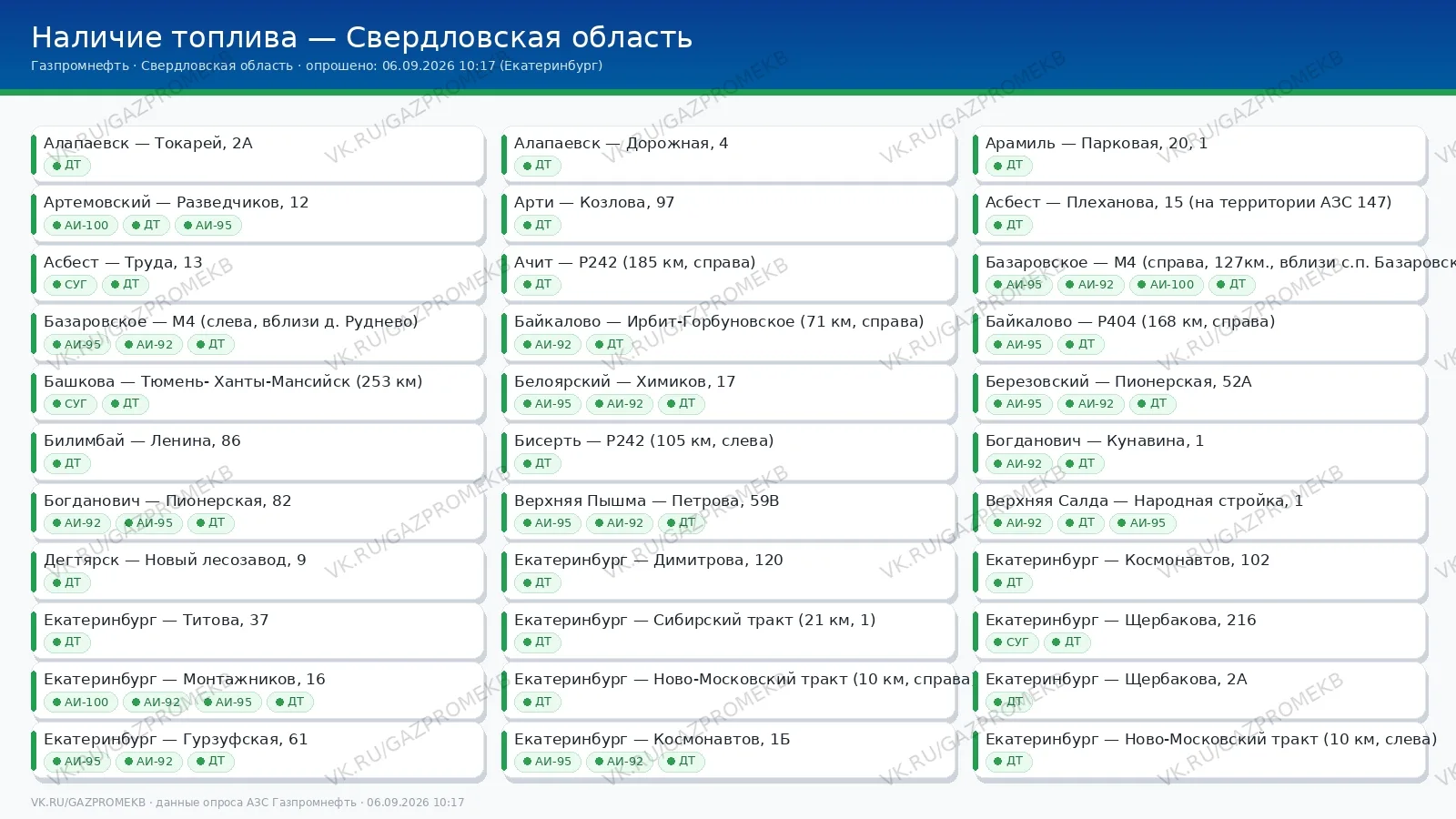Screen dimensions: 1456x819
Task: Click the АИ-92 tag under Березовский — Пионерская, 52А
Action: 1091,404
